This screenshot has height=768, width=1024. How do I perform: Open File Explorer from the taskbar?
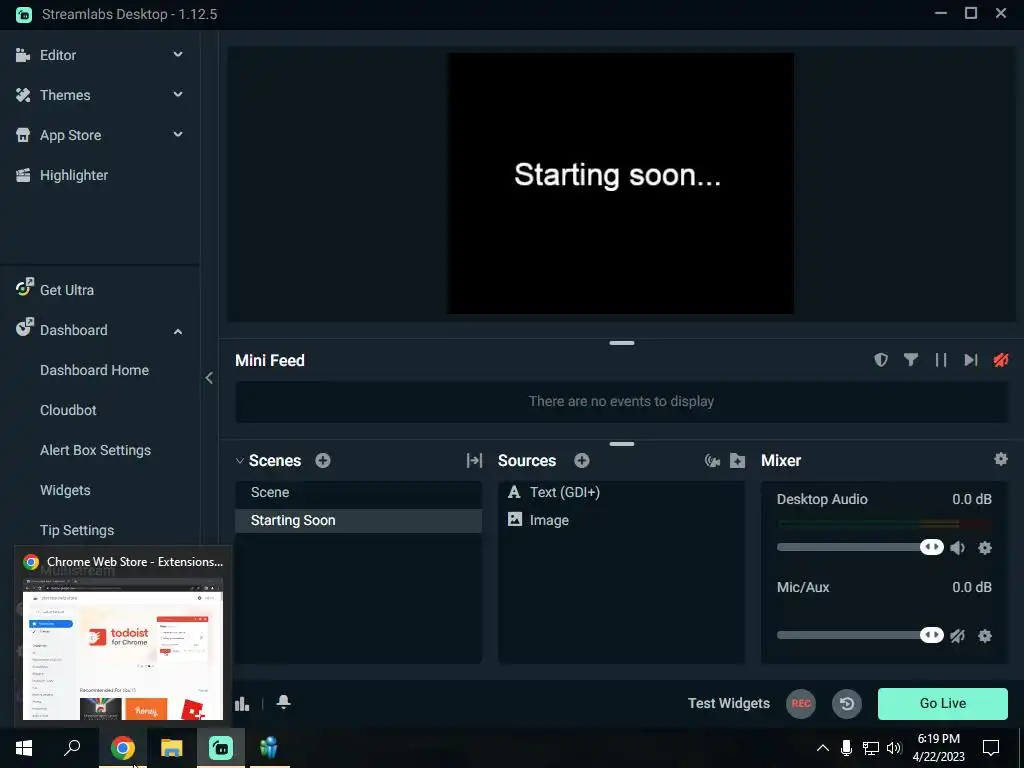(172, 748)
